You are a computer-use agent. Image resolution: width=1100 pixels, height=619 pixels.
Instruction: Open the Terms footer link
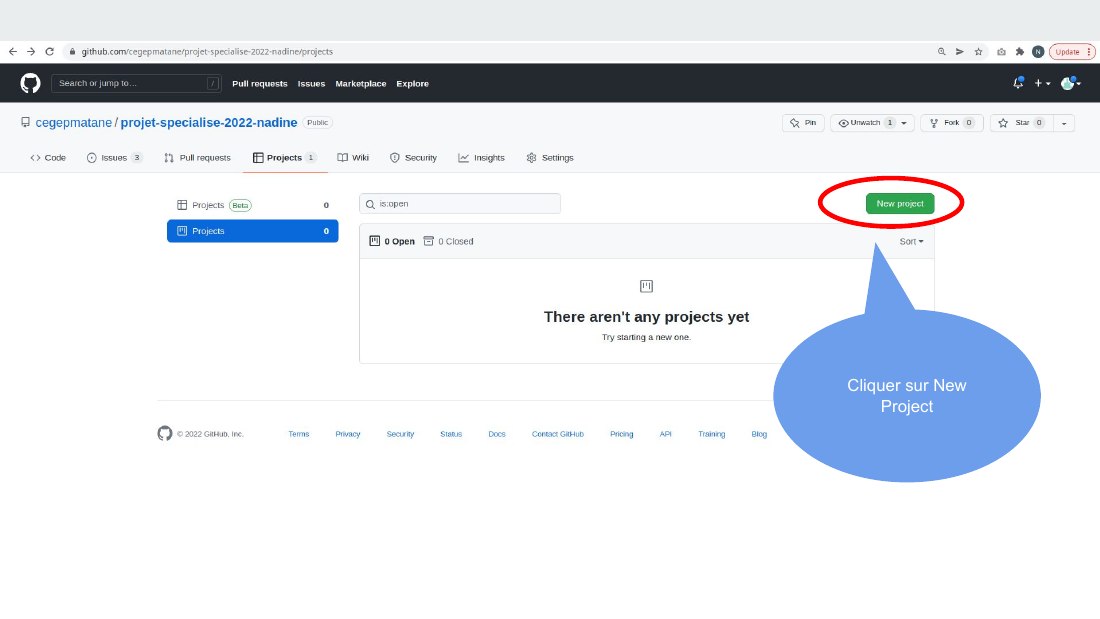coord(299,434)
